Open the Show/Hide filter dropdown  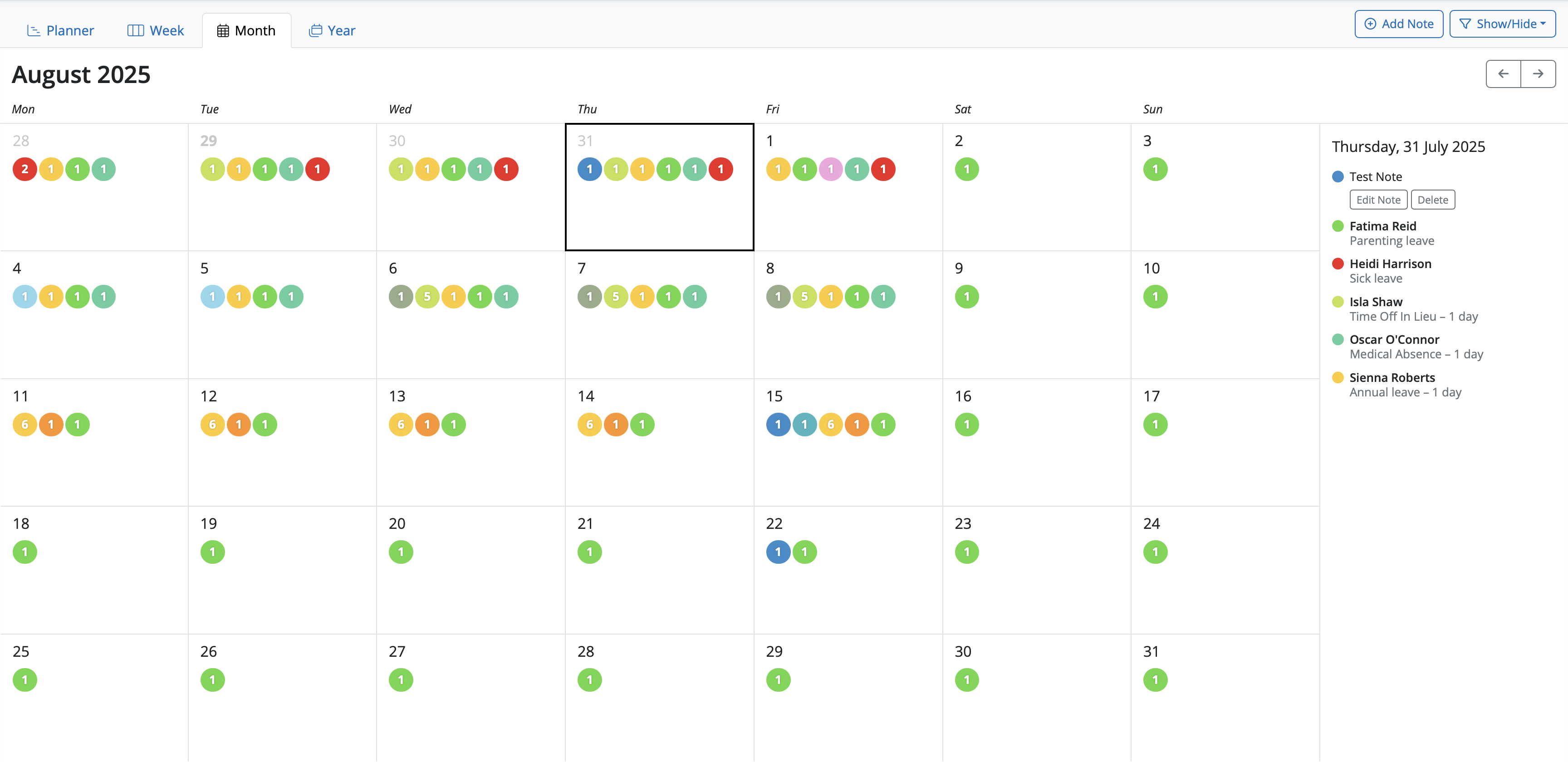(x=1502, y=24)
